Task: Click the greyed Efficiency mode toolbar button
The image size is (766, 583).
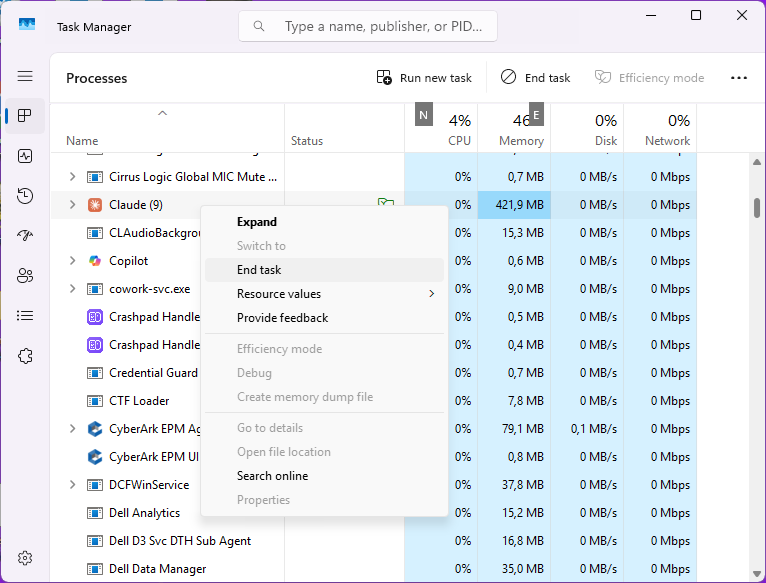Action: click(x=649, y=78)
